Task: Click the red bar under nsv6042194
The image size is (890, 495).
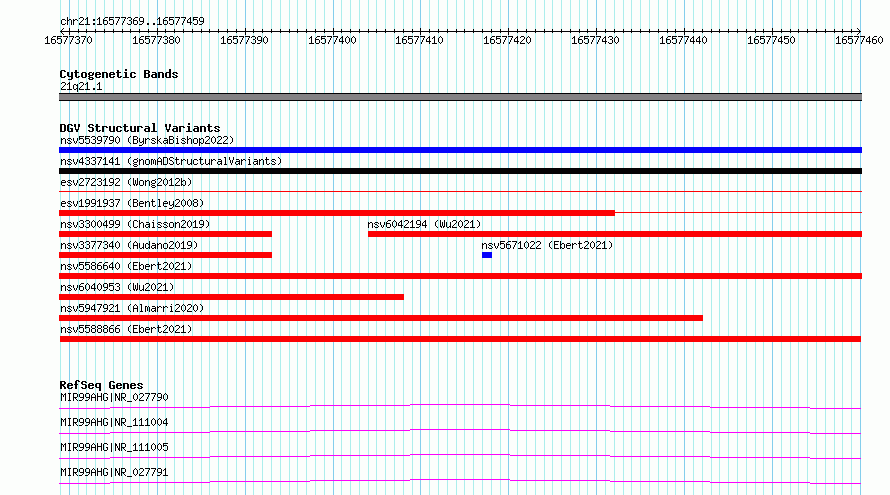Action: coord(615,234)
